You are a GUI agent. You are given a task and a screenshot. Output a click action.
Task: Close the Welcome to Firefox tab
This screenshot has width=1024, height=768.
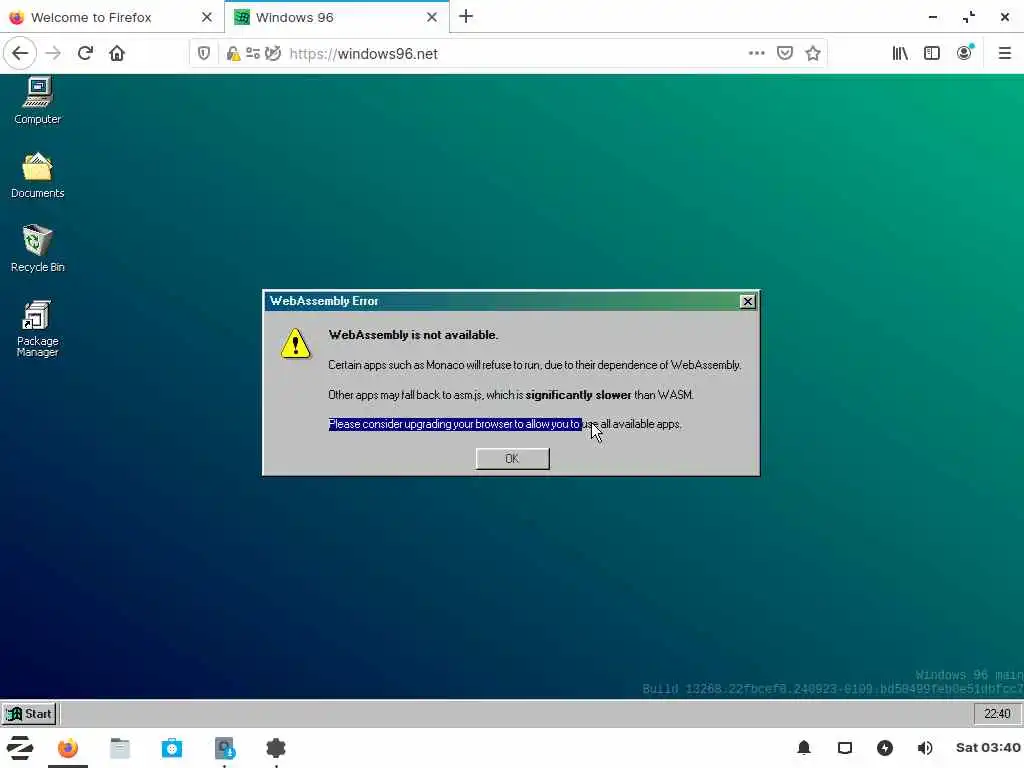coord(207,18)
